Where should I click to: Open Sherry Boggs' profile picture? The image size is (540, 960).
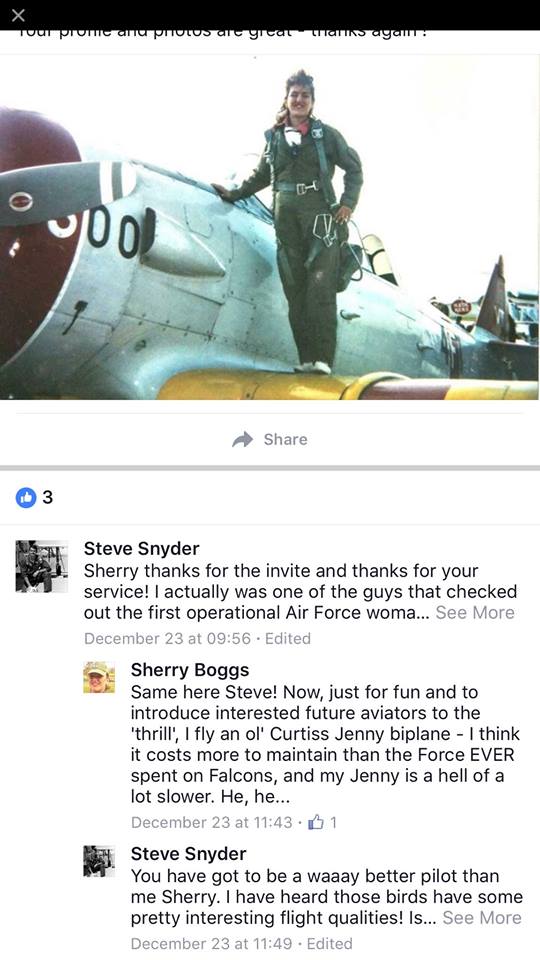[x=99, y=677]
